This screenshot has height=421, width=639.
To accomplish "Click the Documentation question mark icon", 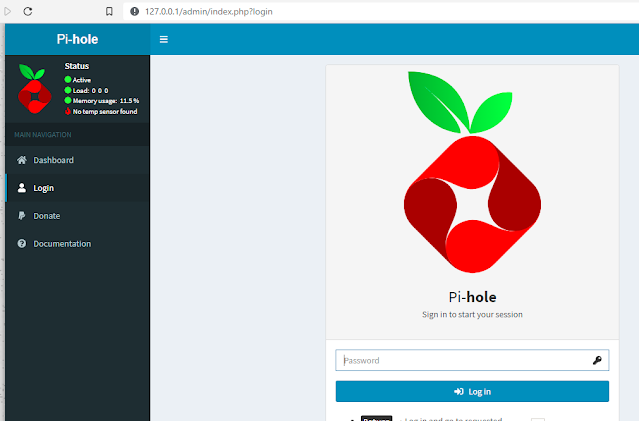I will (x=22, y=243).
